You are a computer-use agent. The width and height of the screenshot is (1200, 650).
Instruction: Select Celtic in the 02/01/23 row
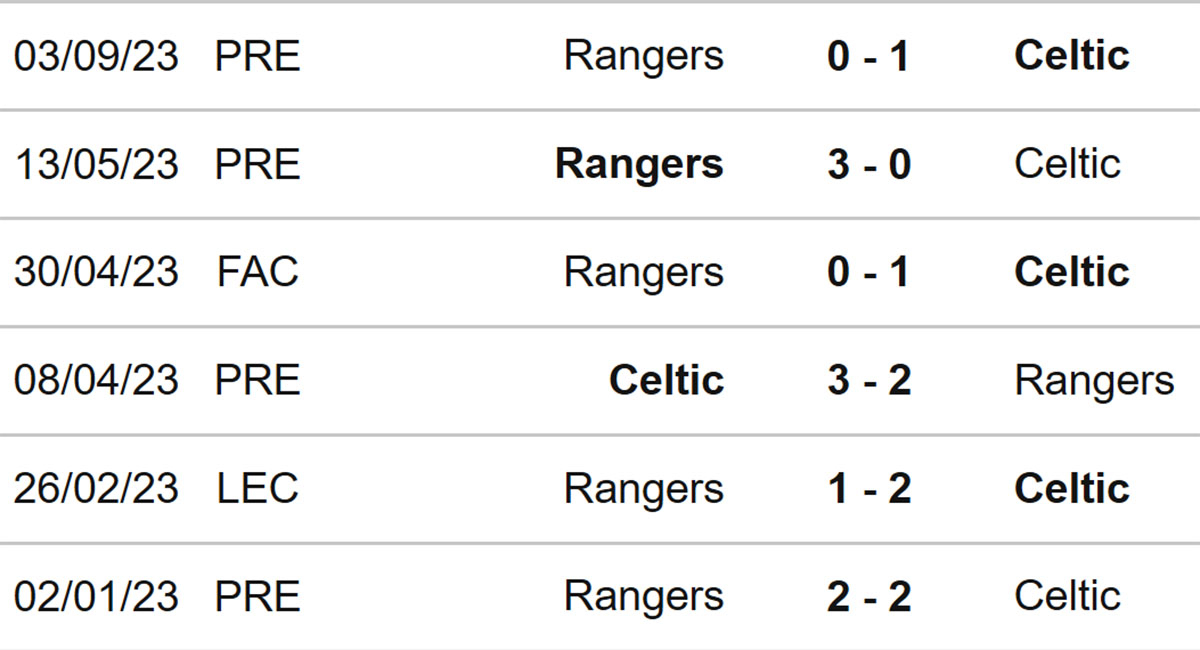[1067, 597]
